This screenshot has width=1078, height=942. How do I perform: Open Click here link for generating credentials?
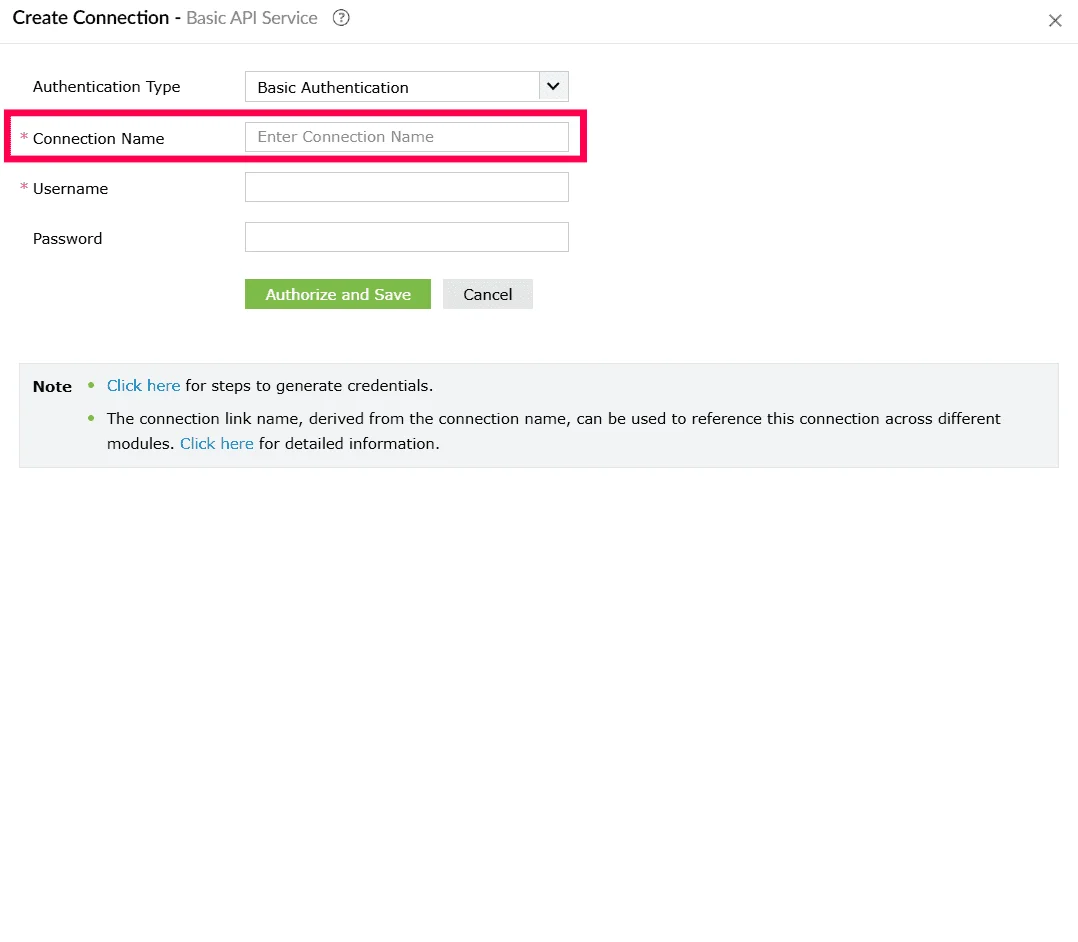point(143,386)
